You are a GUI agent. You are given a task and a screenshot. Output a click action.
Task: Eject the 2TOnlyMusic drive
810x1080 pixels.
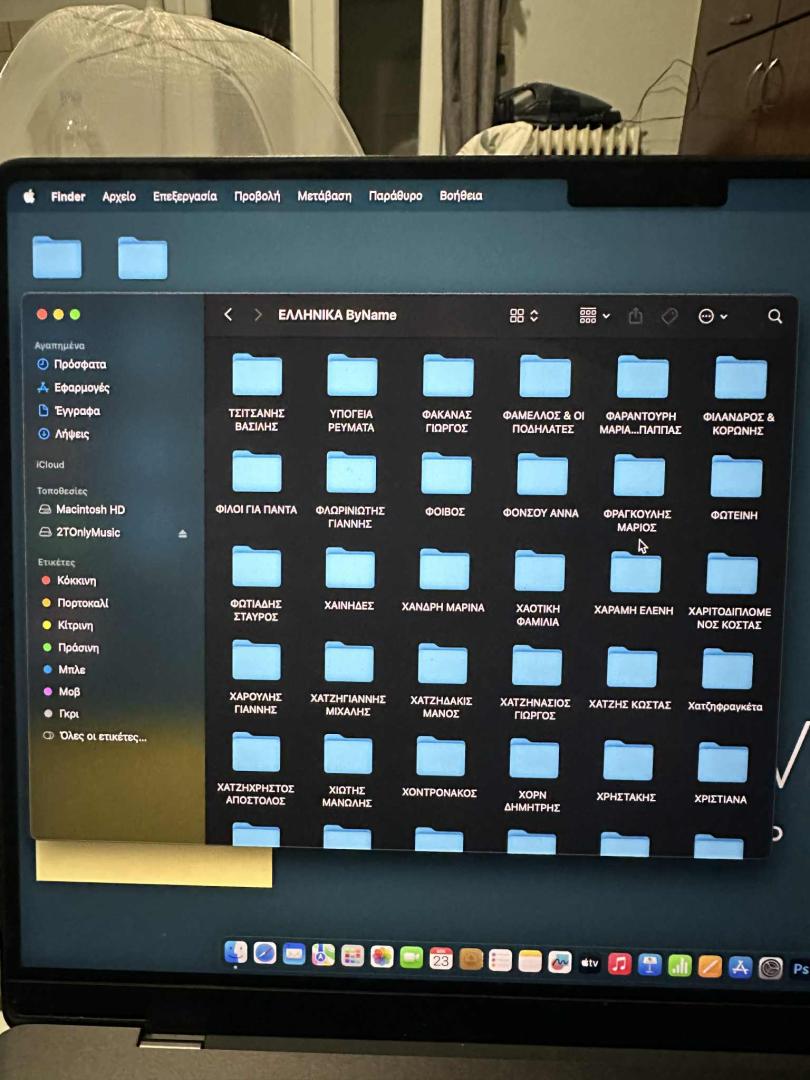click(183, 534)
